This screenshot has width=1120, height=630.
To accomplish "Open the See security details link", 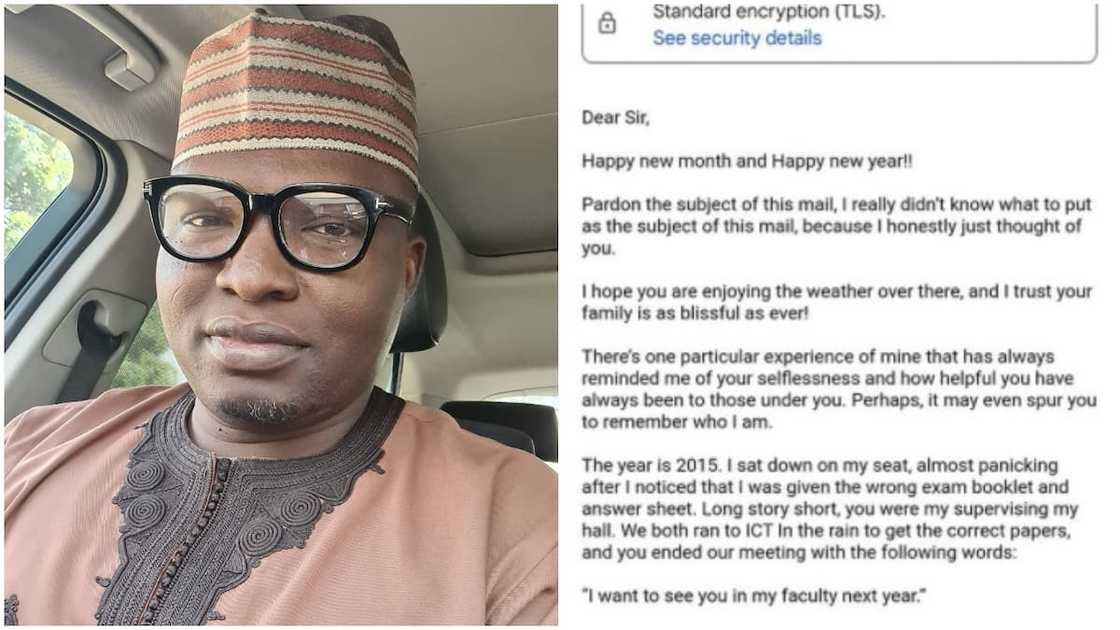I will (737, 38).
